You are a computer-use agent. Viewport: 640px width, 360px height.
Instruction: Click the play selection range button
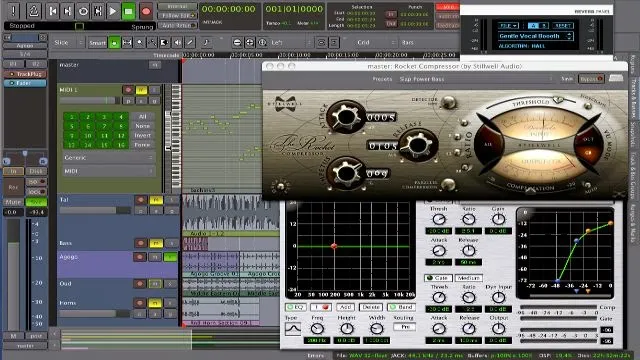point(98,11)
